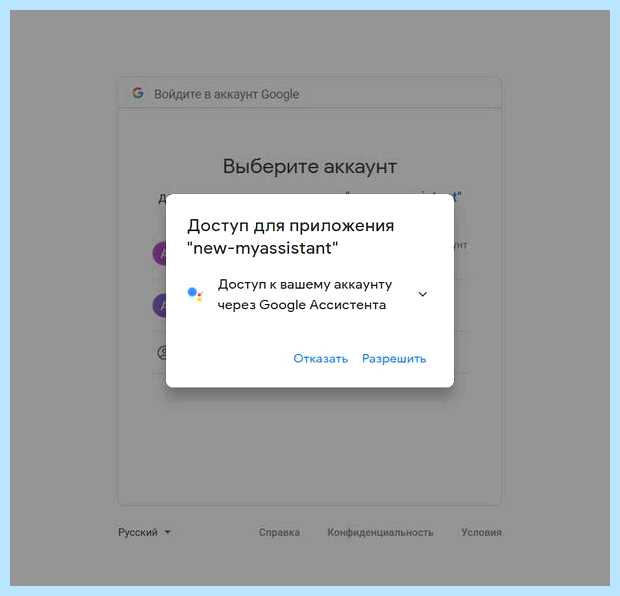
Task: Click the Google Assistant icon in dialog
Action: point(195,294)
